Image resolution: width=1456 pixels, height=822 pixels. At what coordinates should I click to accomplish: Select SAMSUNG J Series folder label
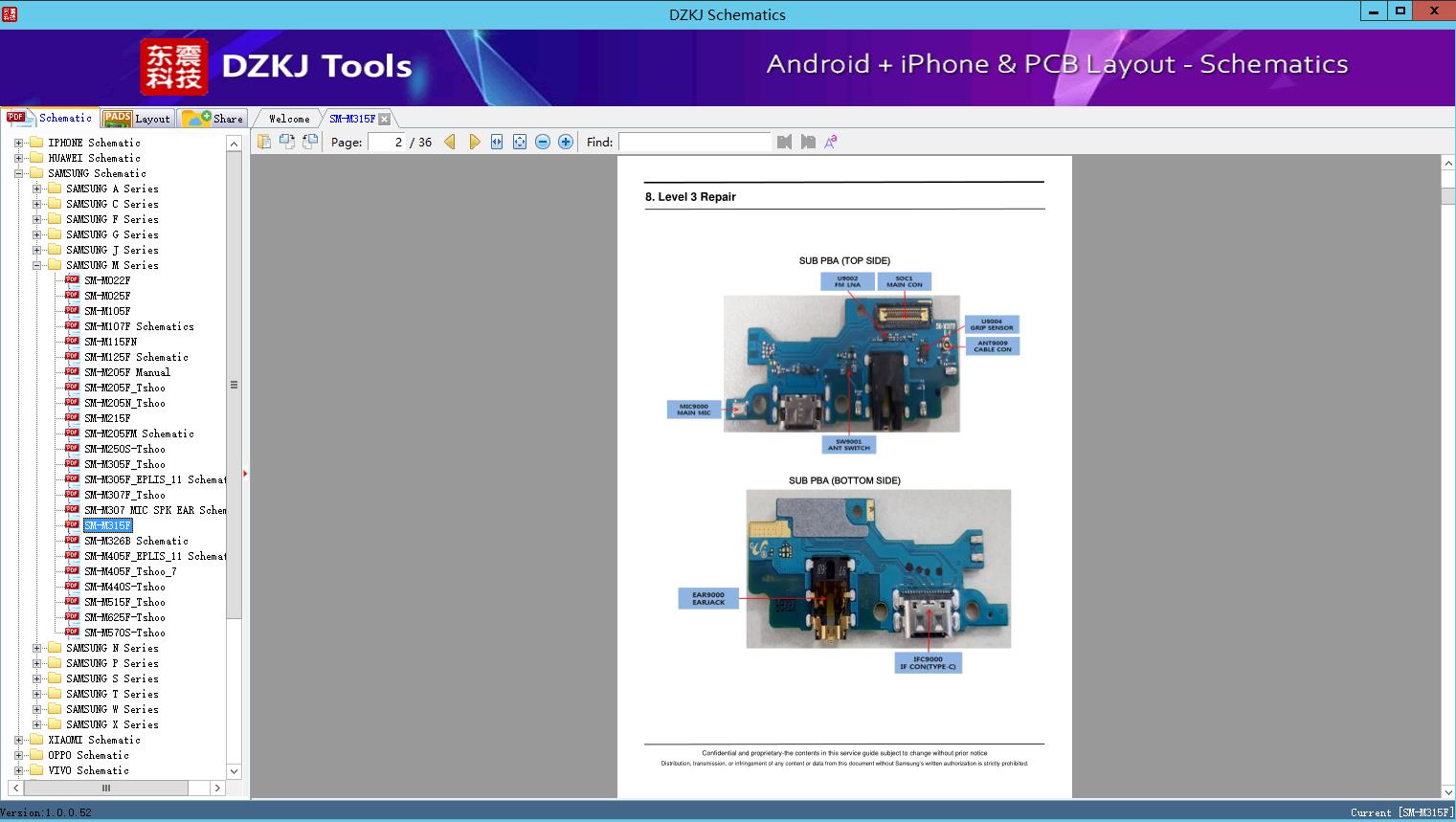click(112, 250)
